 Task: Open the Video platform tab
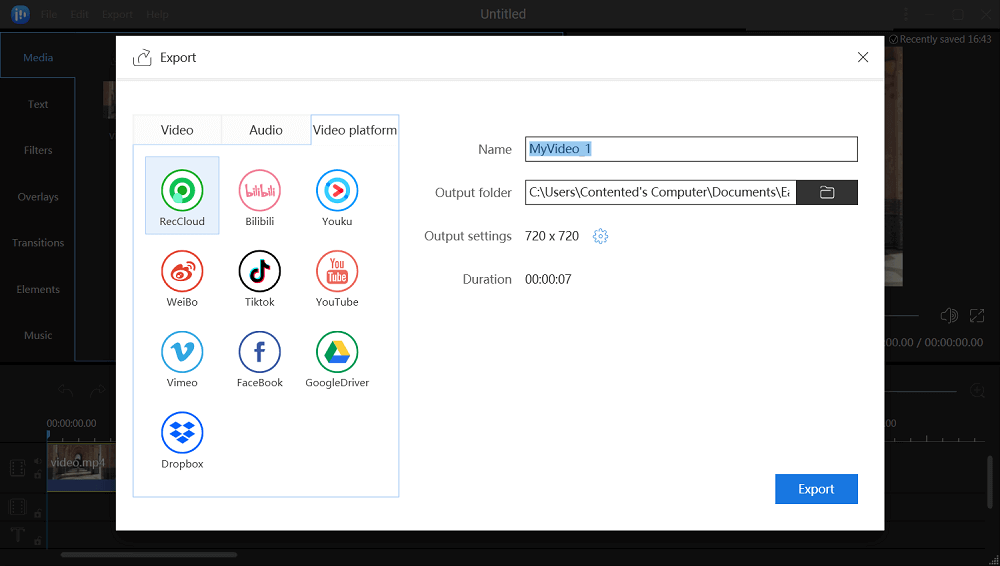355,130
